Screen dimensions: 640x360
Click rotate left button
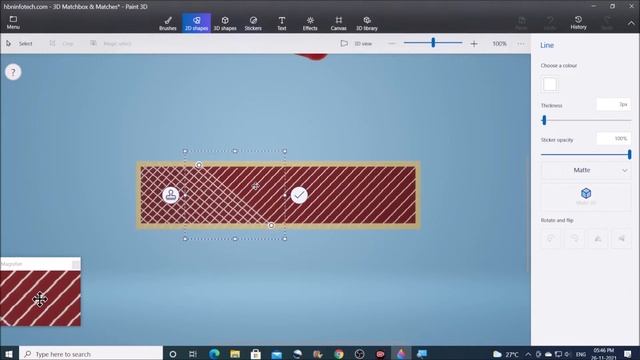pyautogui.click(x=551, y=238)
